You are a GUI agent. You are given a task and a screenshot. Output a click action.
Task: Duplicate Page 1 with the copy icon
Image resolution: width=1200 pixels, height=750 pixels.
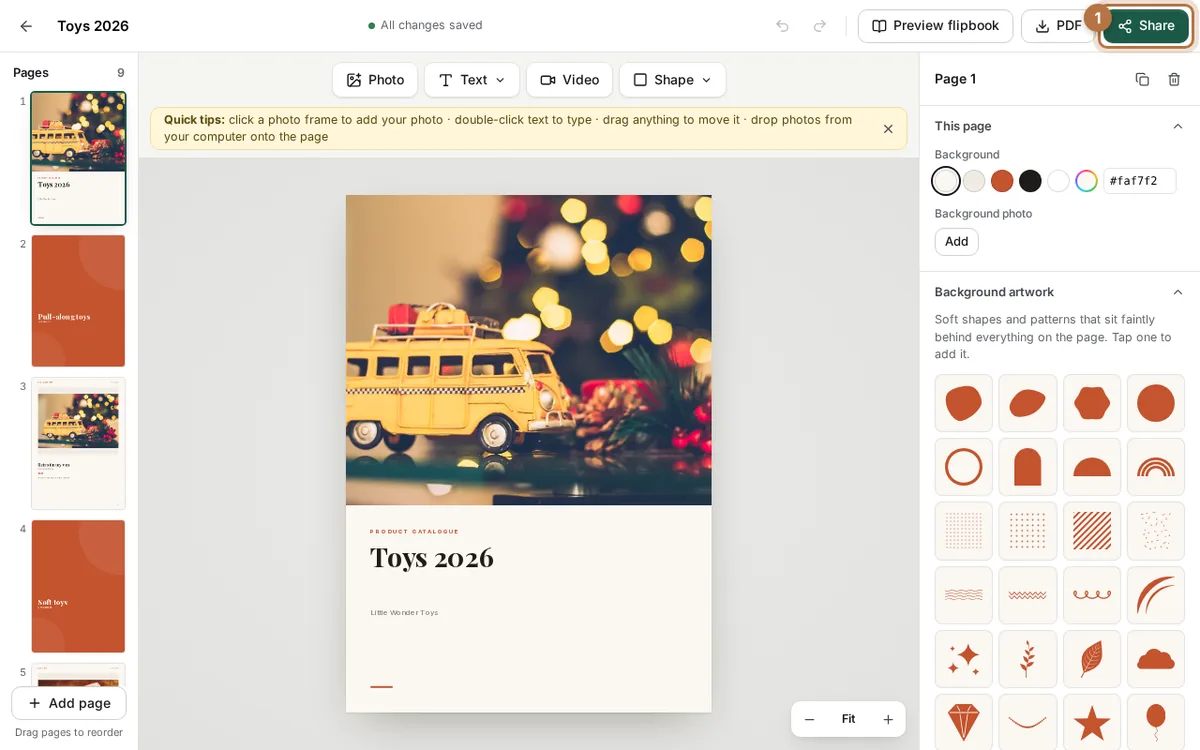coord(1142,79)
